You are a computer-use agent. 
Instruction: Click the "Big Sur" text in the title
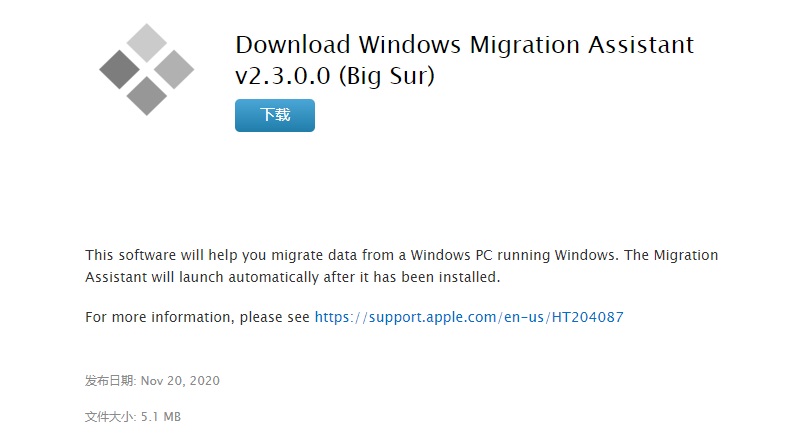[x=391, y=75]
